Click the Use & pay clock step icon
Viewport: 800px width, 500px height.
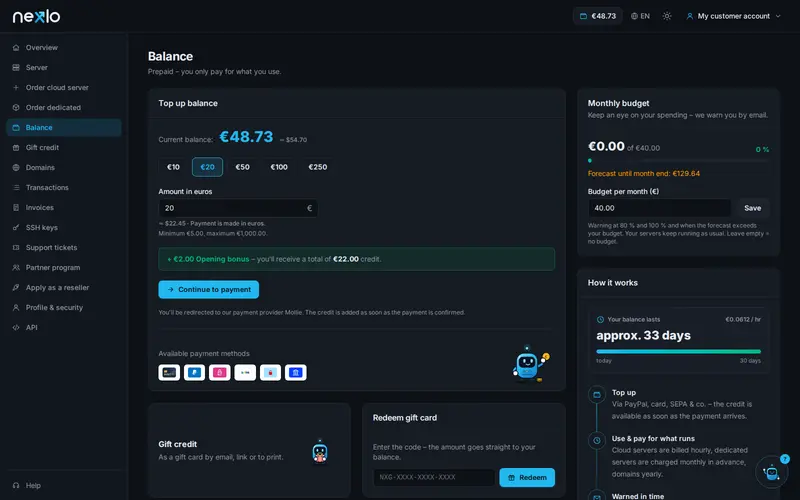point(597,440)
